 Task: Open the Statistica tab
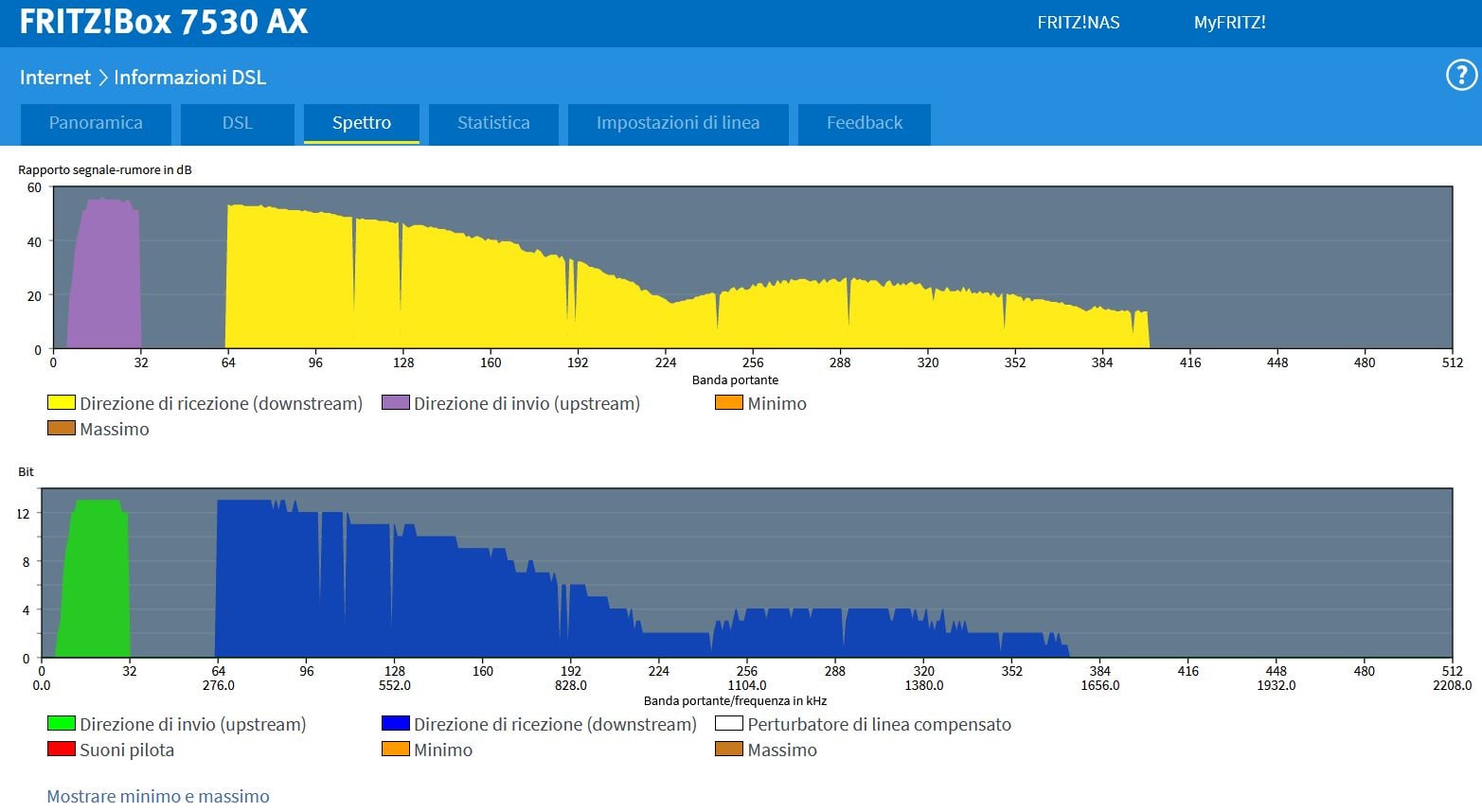(x=493, y=123)
